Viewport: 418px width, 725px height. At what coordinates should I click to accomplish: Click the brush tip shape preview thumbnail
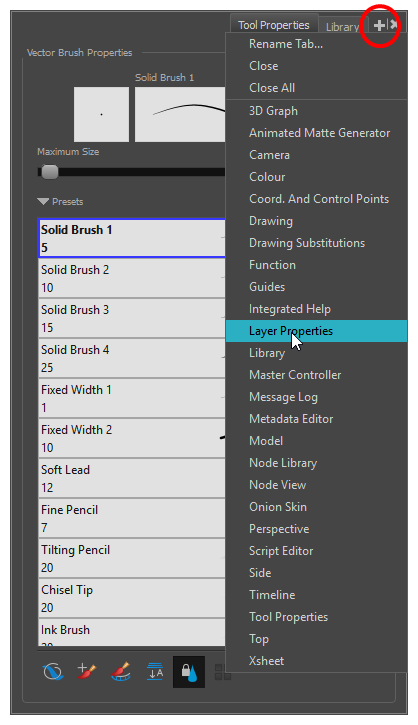point(101,114)
